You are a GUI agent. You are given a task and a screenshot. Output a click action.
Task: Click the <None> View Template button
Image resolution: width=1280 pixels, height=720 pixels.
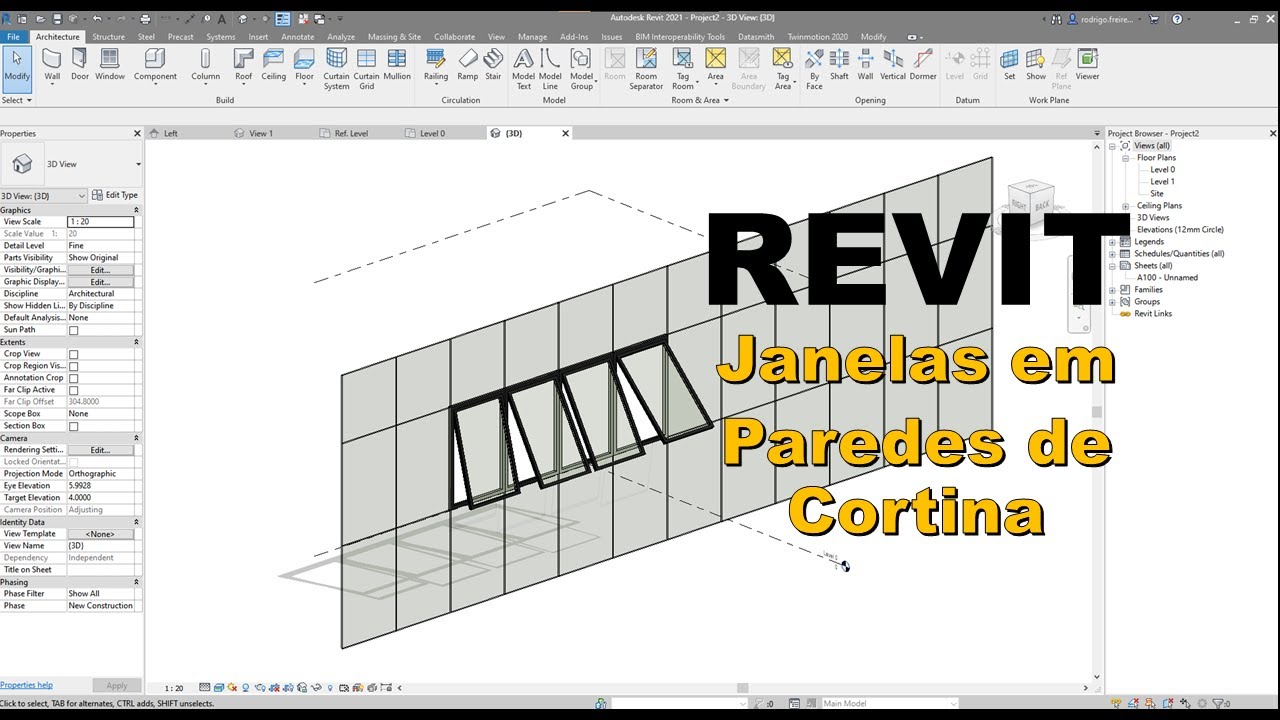(x=100, y=534)
